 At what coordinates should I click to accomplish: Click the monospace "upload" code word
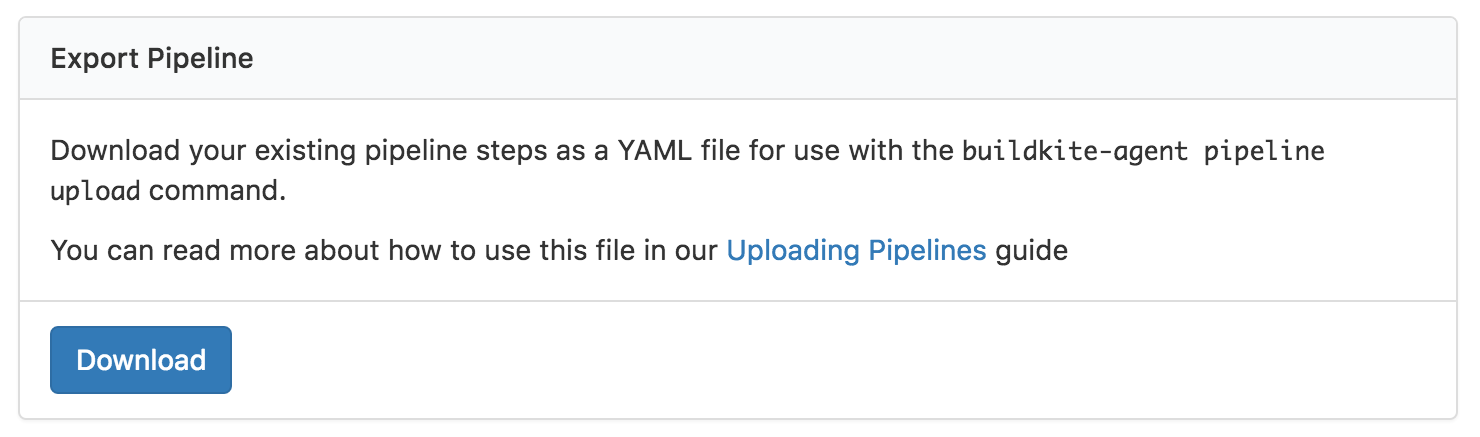click(96, 191)
